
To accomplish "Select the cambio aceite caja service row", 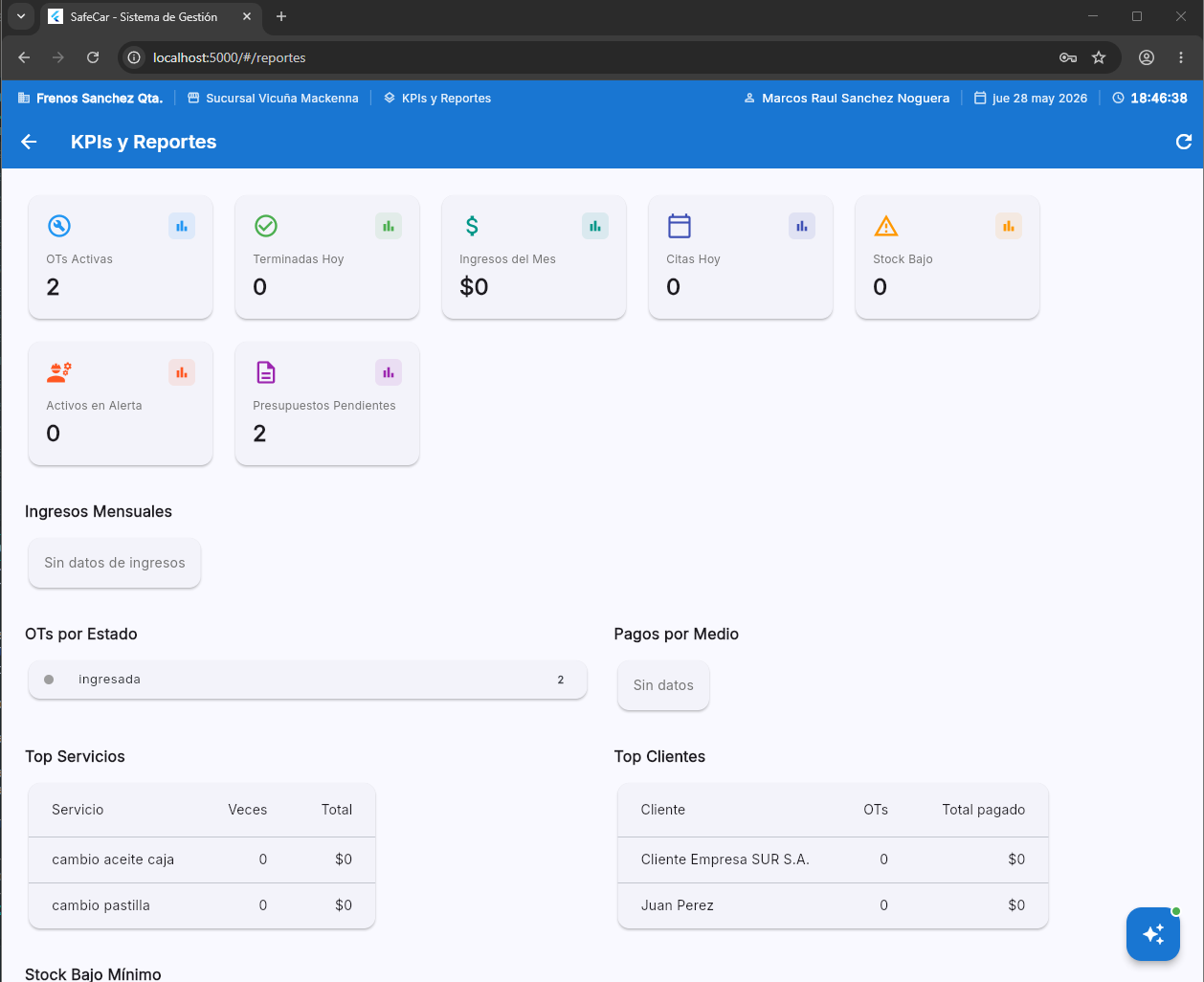I will (202, 859).
